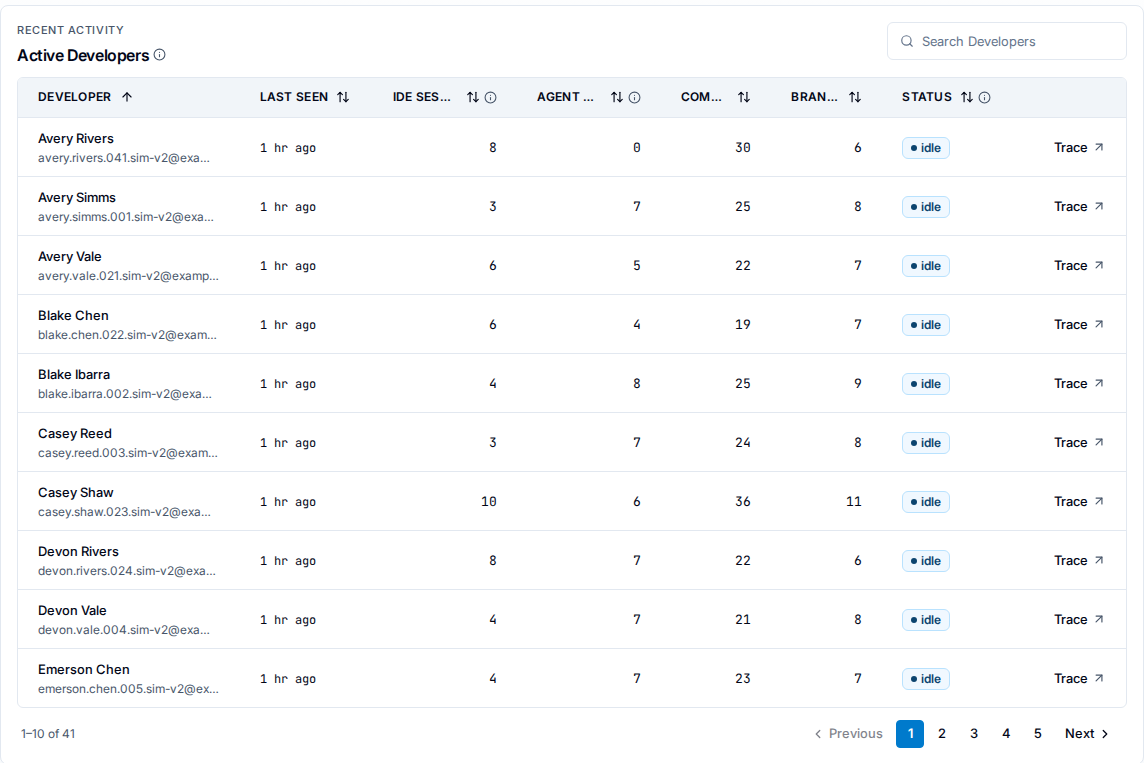Click the LAST SEEN column header
The height and width of the screenshot is (763, 1144).
tap(294, 97)
